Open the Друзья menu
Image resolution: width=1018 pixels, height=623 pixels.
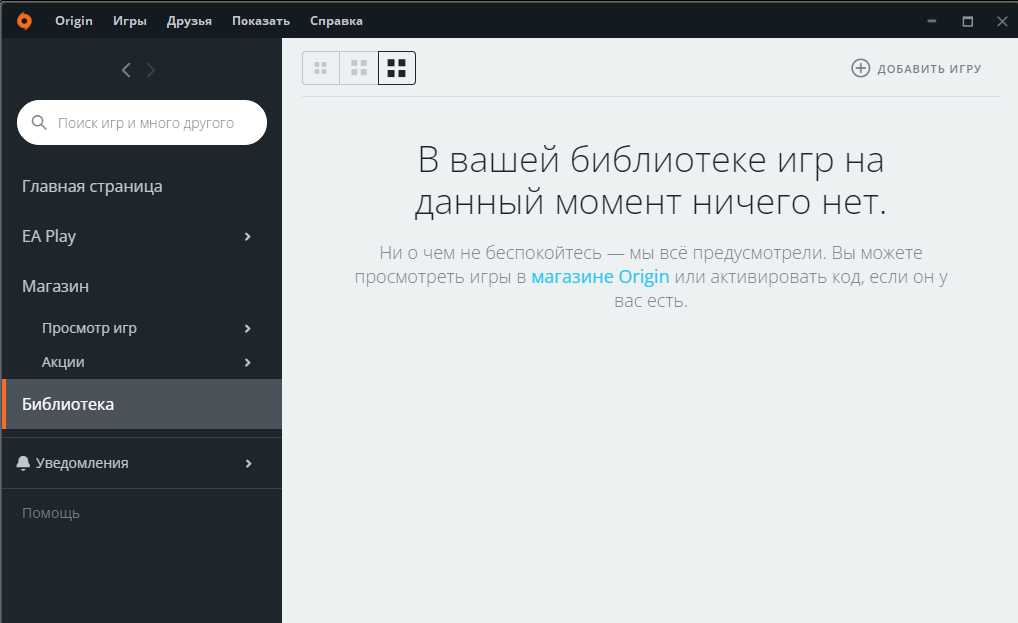point(189,21)
